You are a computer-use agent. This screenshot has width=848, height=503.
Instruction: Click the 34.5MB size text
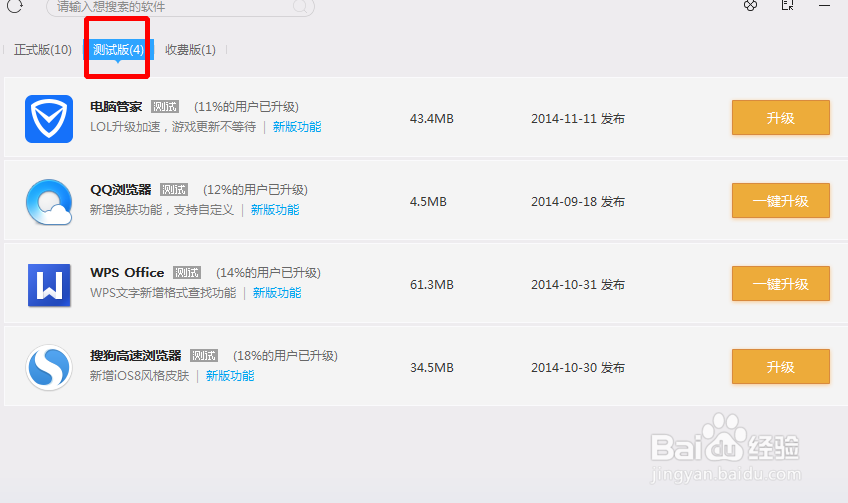point(432,368)
